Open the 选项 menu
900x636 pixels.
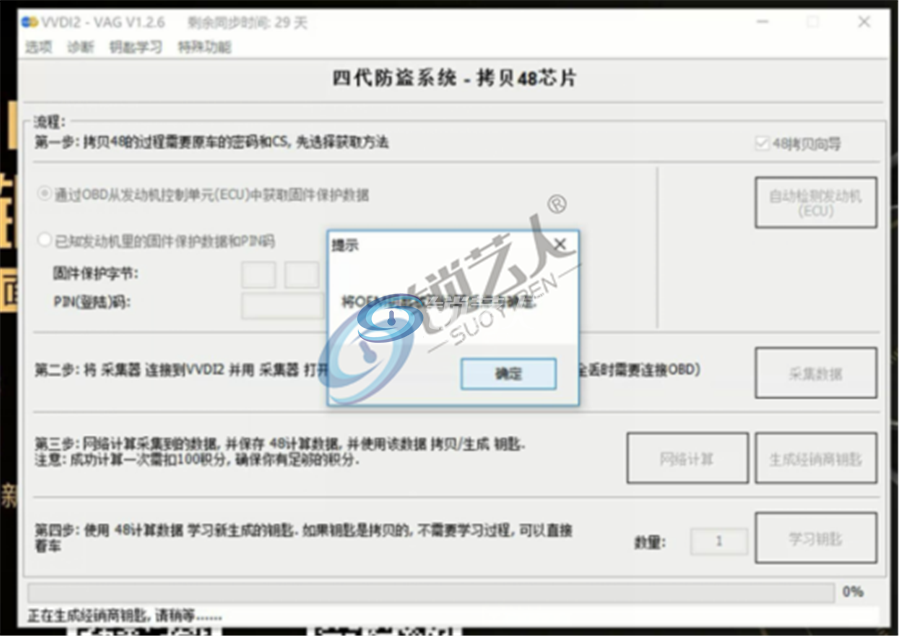pyautogui.click(x=38, y=47)
